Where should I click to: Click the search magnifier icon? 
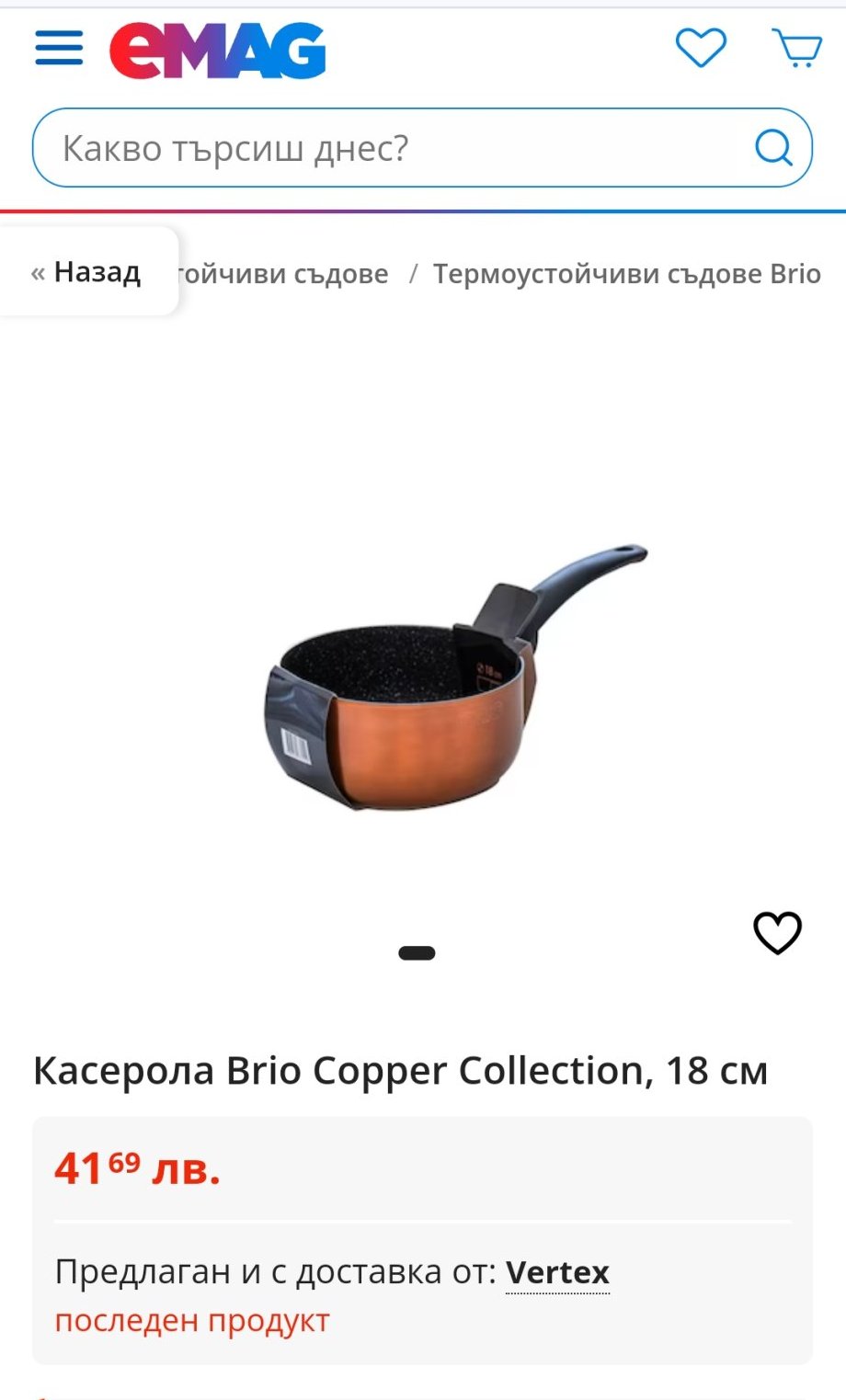coord(773,147)
